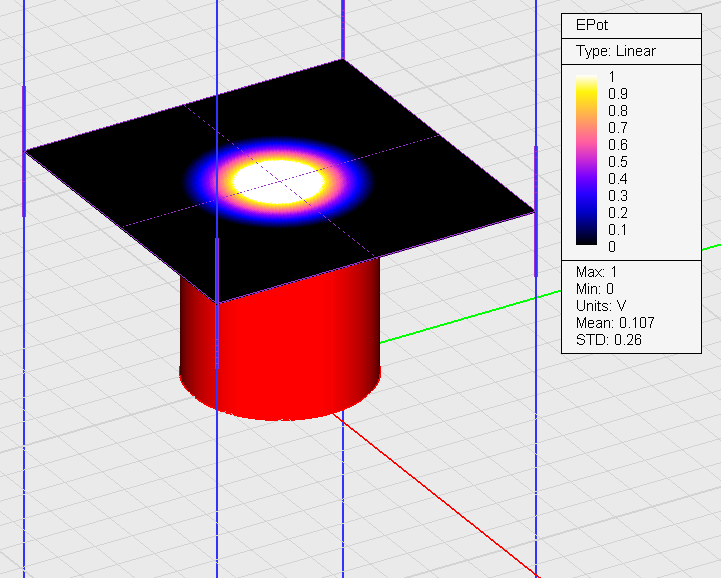Select the Max: 1 statistic line

(x=597, y=272)
